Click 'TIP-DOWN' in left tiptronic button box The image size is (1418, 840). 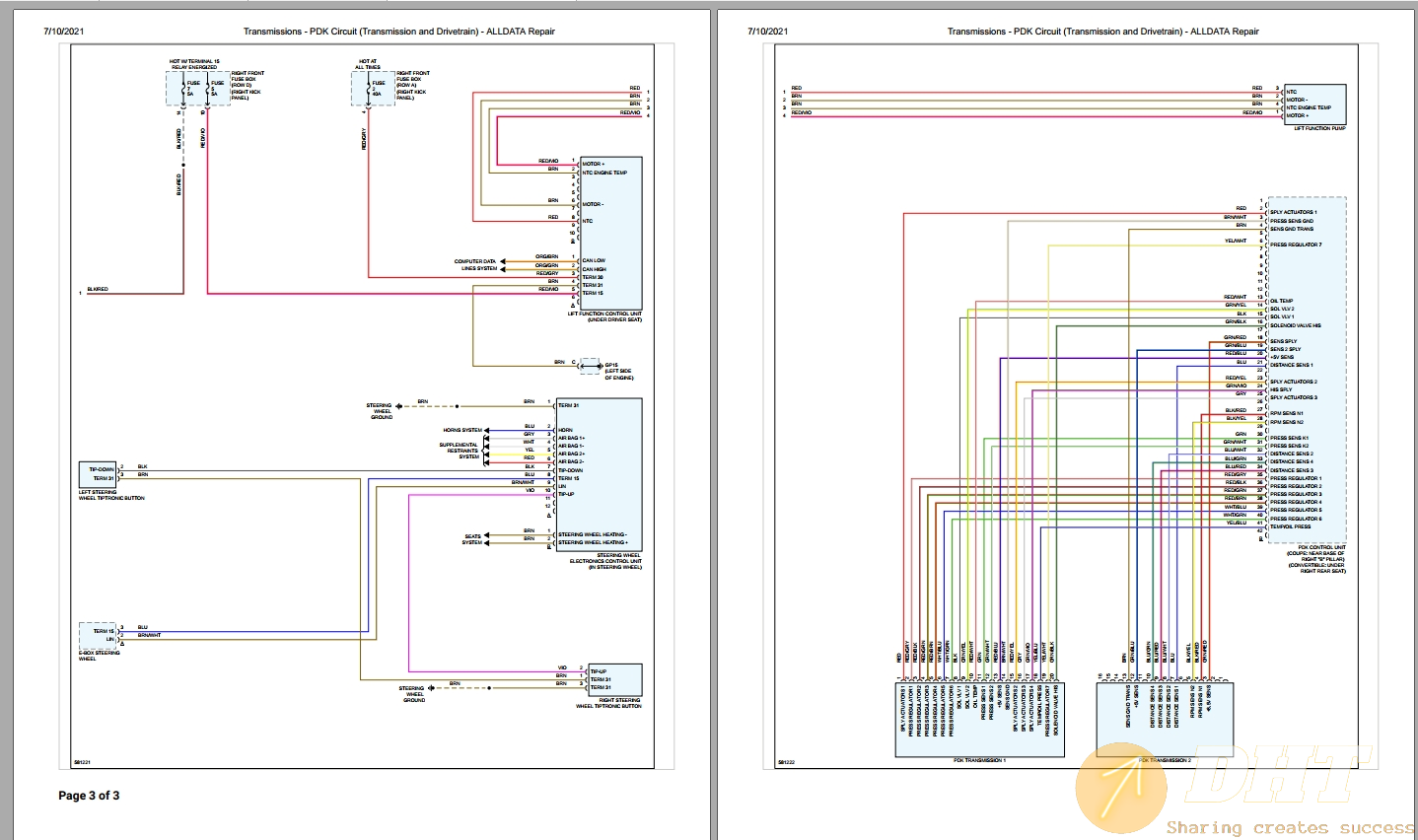pyautogui.click(x=102, y=469)
